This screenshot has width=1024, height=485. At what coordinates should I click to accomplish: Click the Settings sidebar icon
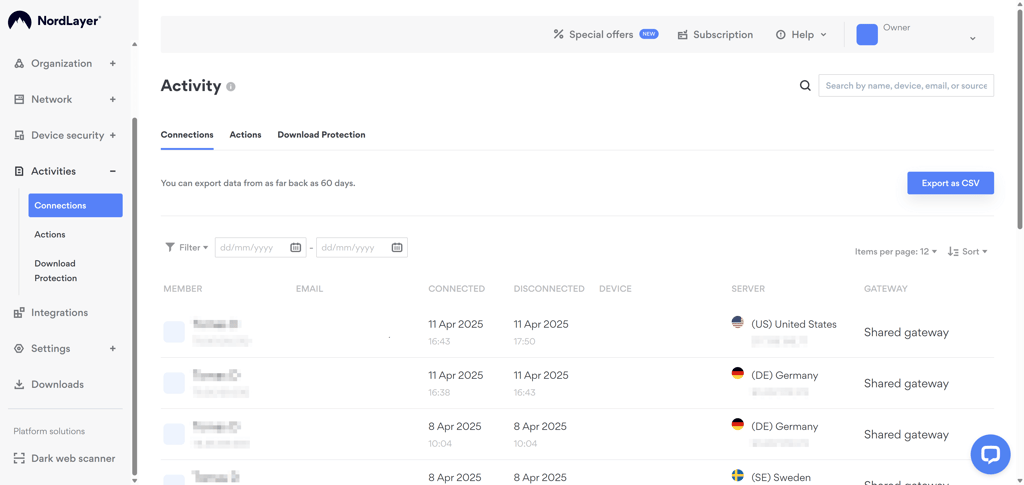(19, 349)
